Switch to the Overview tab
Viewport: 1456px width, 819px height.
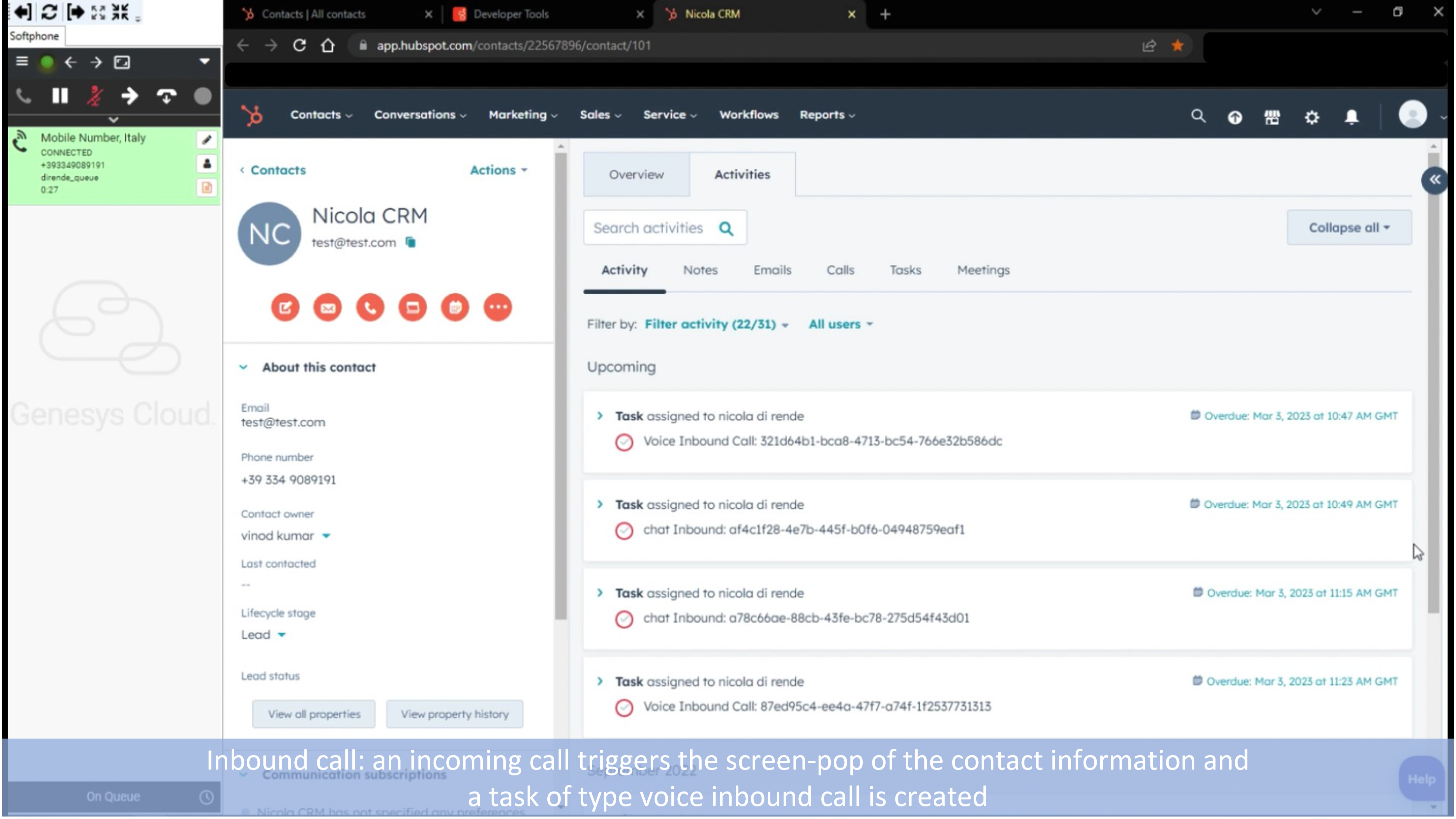(636, 175)
